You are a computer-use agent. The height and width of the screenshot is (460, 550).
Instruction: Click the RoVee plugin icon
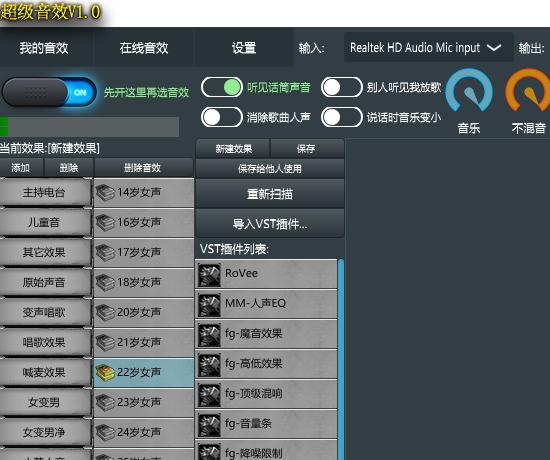209,275
